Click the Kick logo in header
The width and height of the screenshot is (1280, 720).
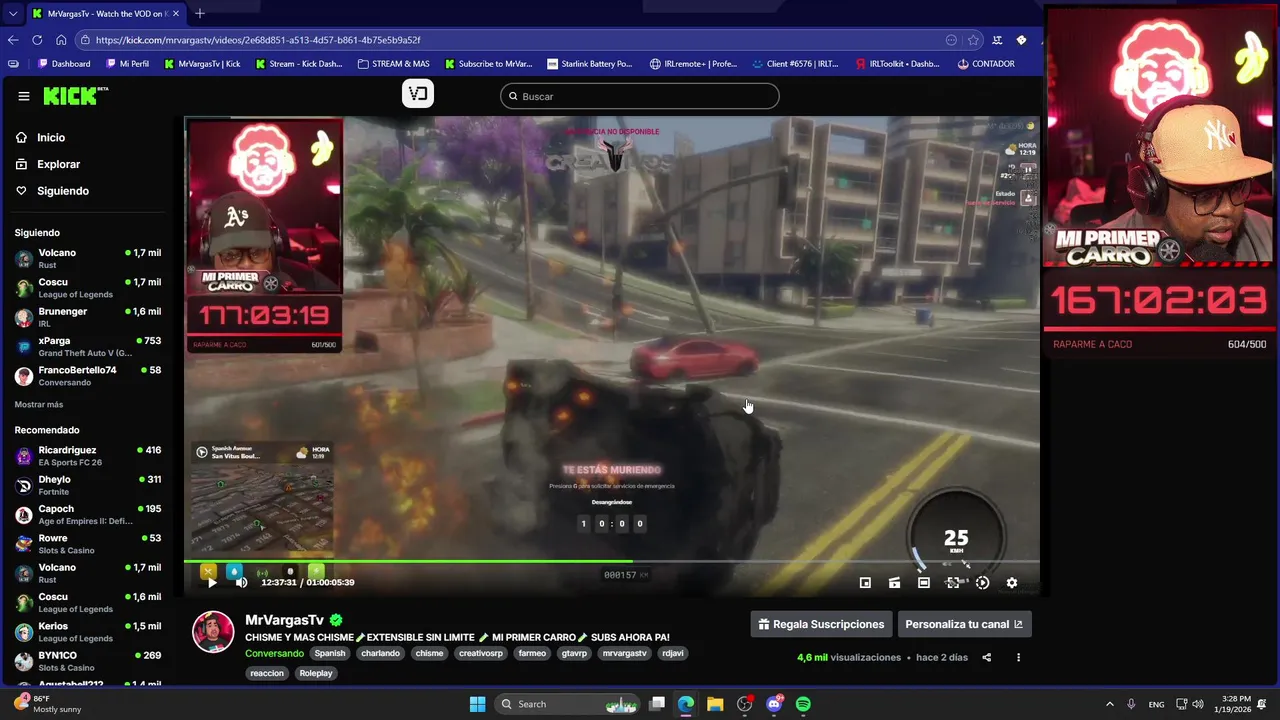75,96
